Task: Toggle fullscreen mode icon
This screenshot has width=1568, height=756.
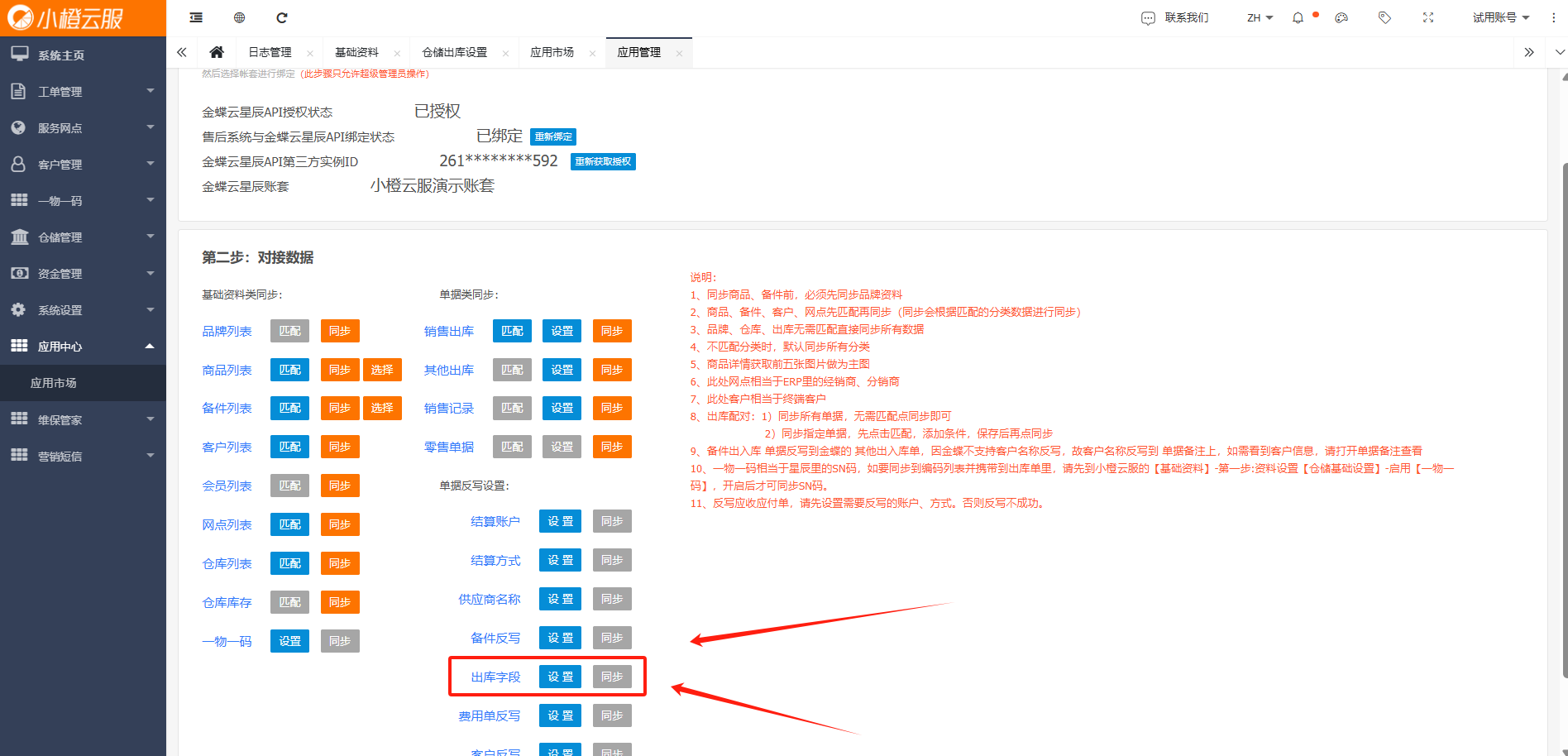Action: click(1428, 17)
